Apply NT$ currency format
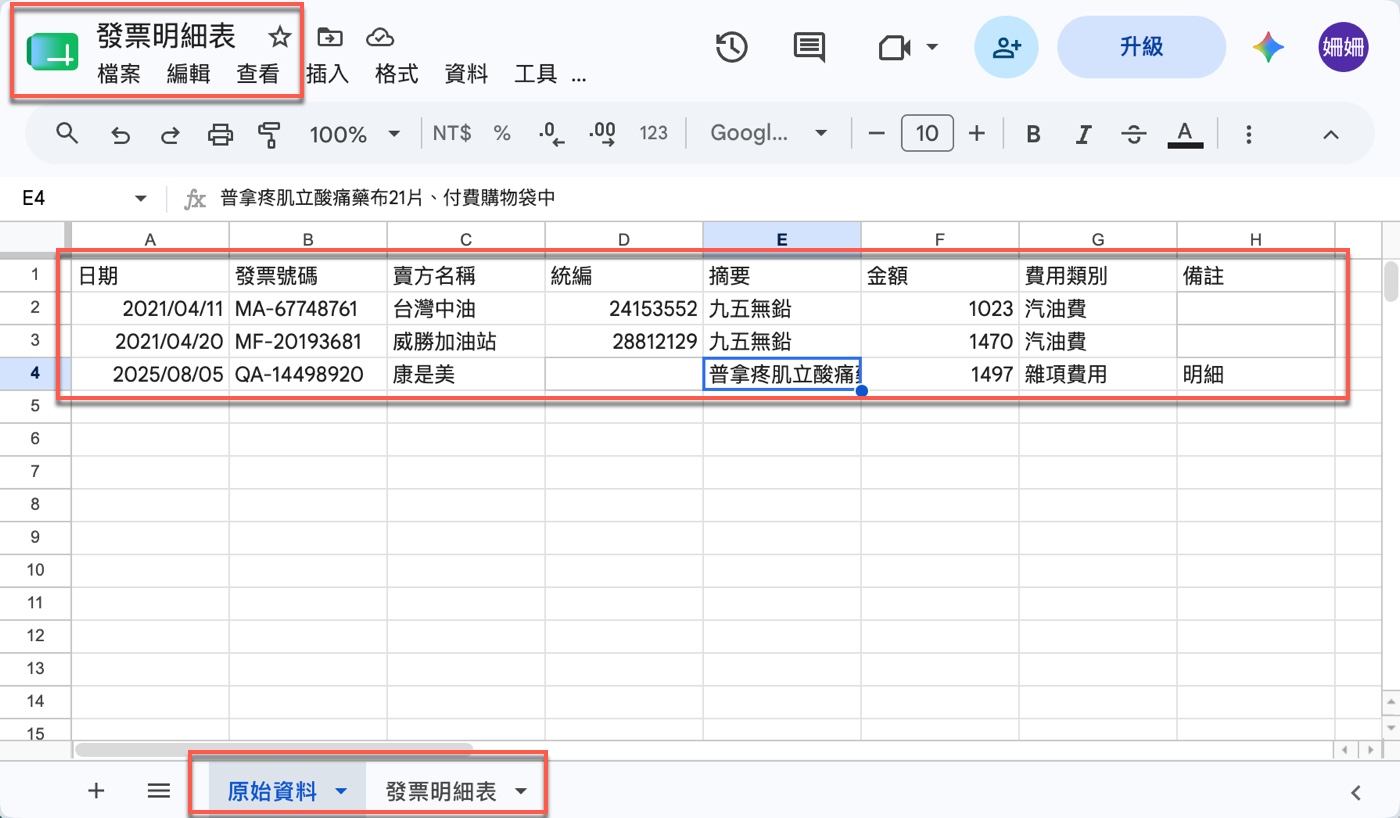Viewport: 1400px width, 818px height. 452,133
